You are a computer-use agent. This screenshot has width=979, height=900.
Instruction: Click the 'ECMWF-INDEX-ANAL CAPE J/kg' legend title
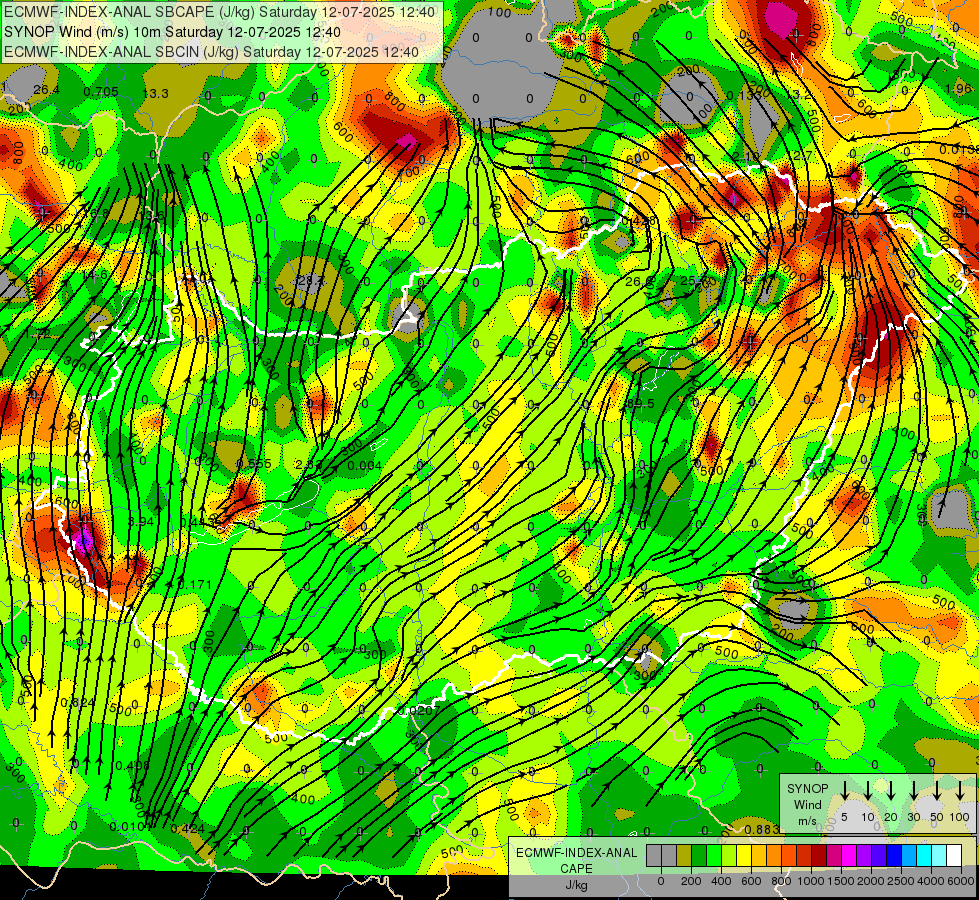[x=576, y=869]
